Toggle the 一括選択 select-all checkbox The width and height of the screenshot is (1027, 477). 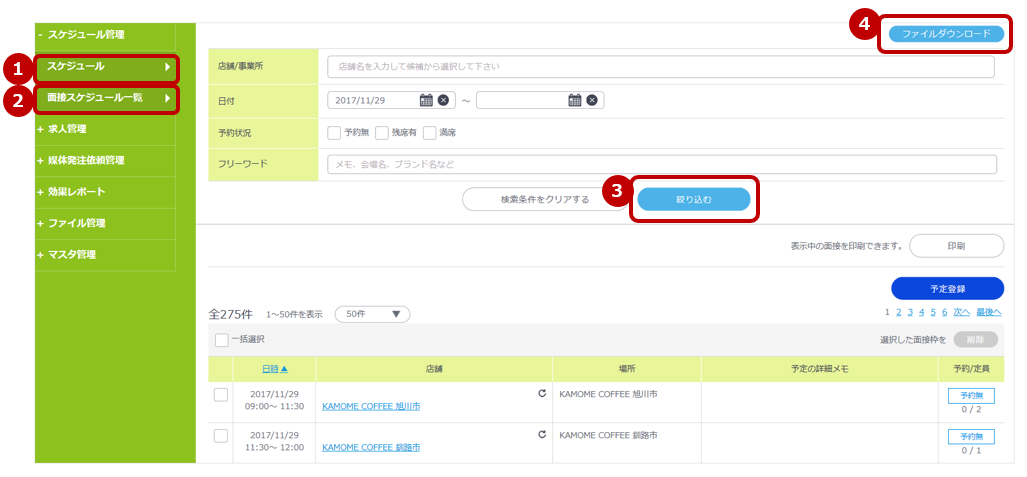click(221, 340)
